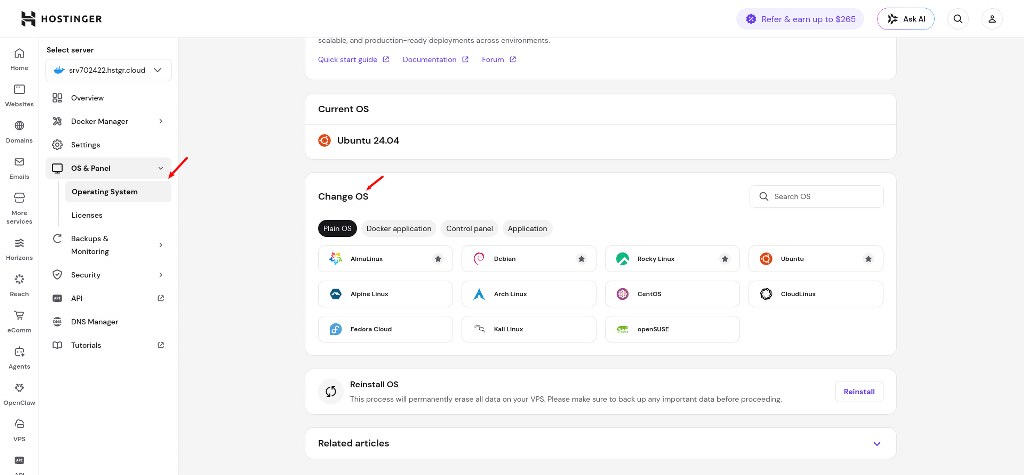The width and height of the screenshot is (1024, 475).
Task: Open API external link in sidebar
Action: coord(108,299)
